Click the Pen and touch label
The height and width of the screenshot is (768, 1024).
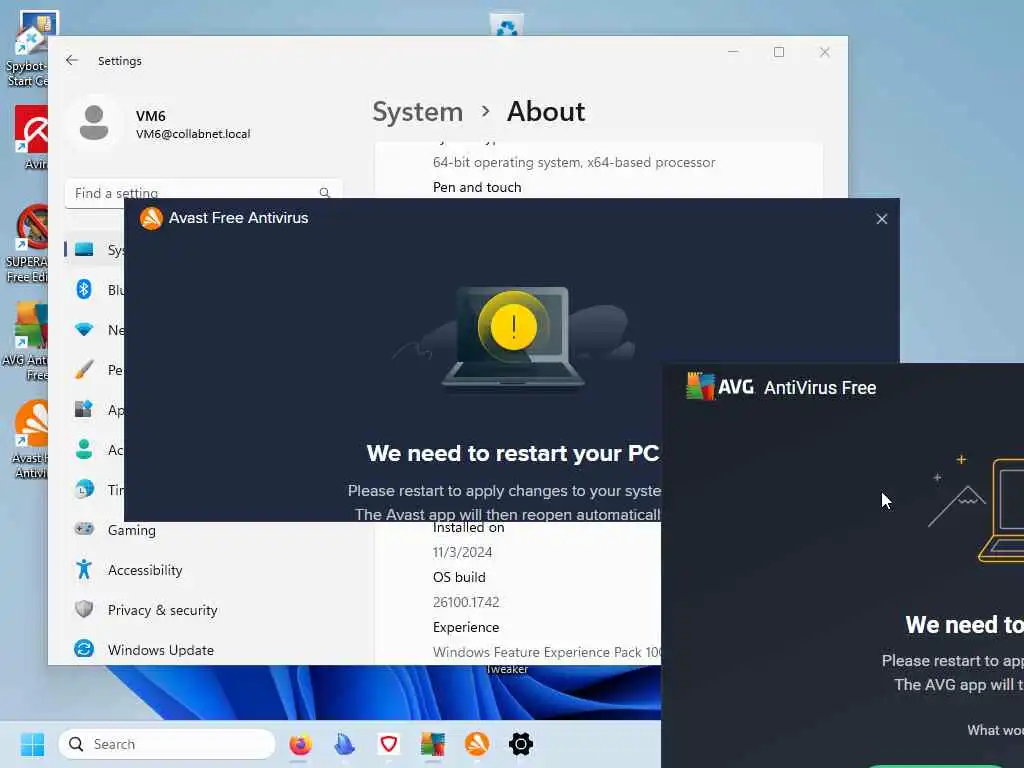click(477, 187)
